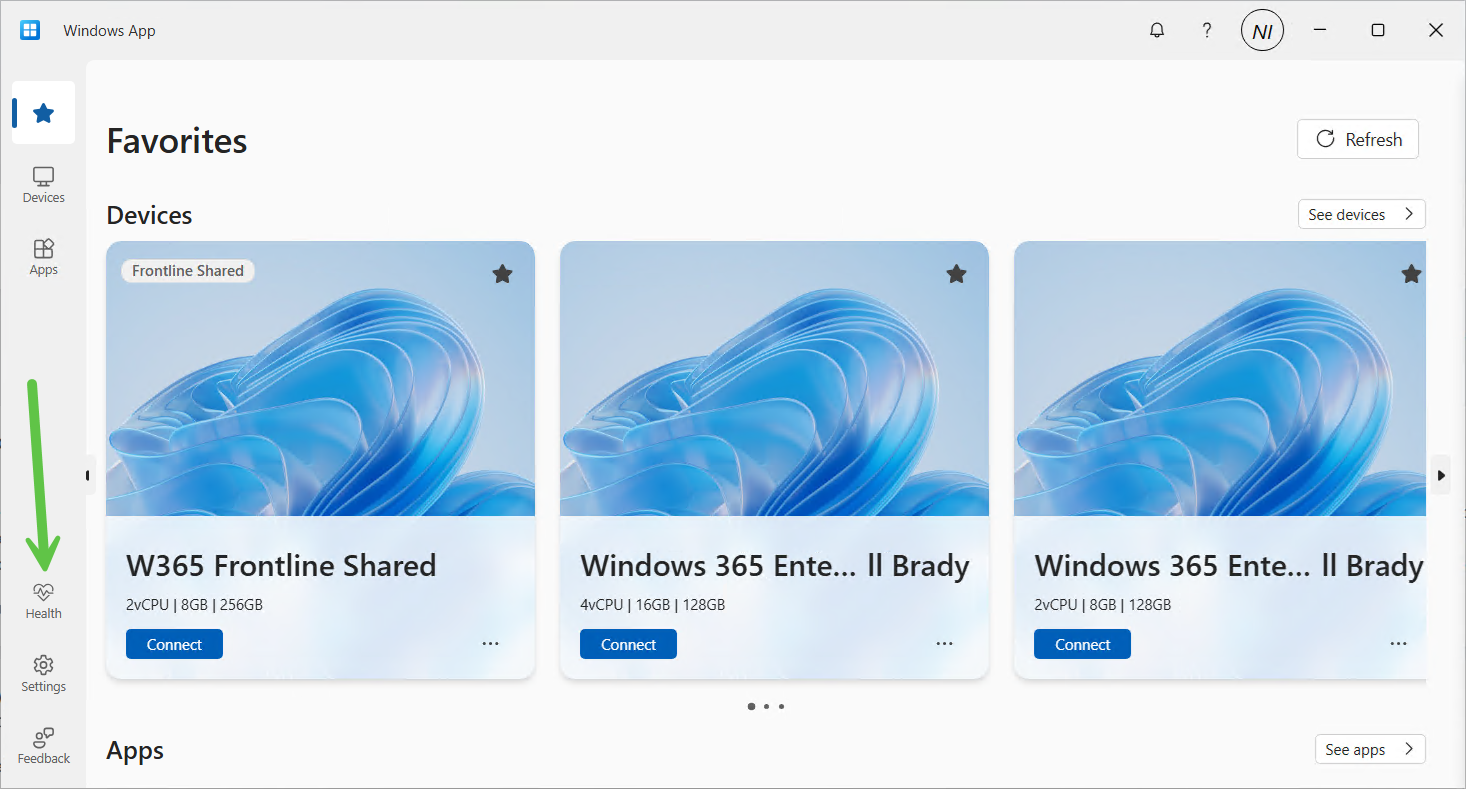Go to Apps in the sidebar
This screenshot has height=789, width=1466.
pyautogui.click(x=43, y=257)
